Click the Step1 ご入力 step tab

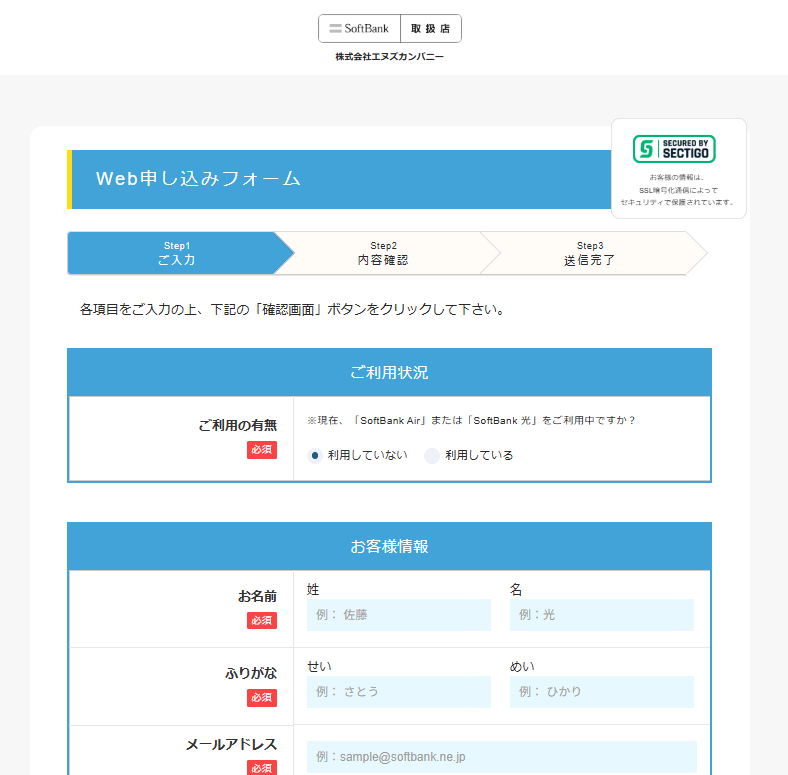[x=175, y=253]
